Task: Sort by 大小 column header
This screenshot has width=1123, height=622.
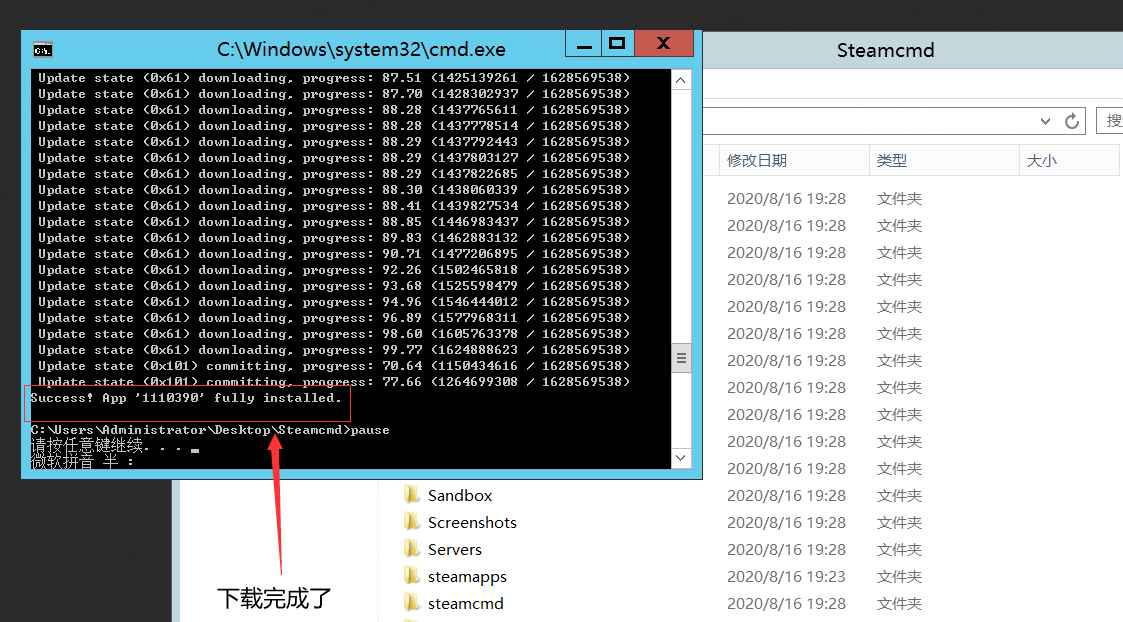Action: click(x=1069, y=161)
